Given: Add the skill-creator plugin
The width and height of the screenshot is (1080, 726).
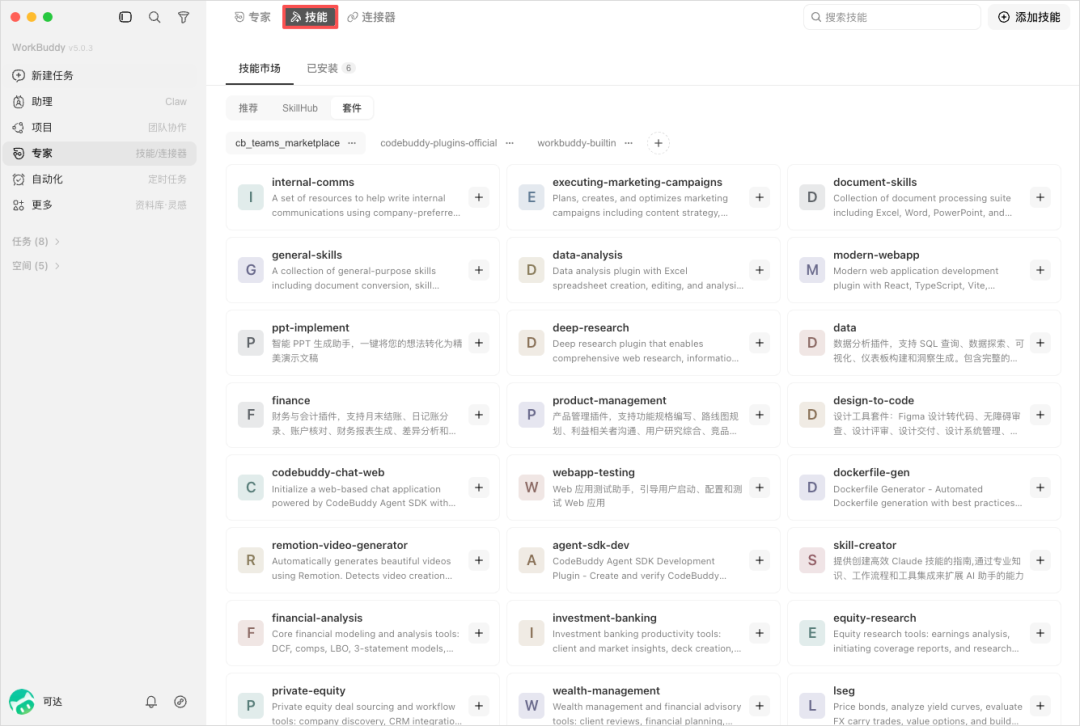Looking at the screenshot, I should [x=1040, y=560].
